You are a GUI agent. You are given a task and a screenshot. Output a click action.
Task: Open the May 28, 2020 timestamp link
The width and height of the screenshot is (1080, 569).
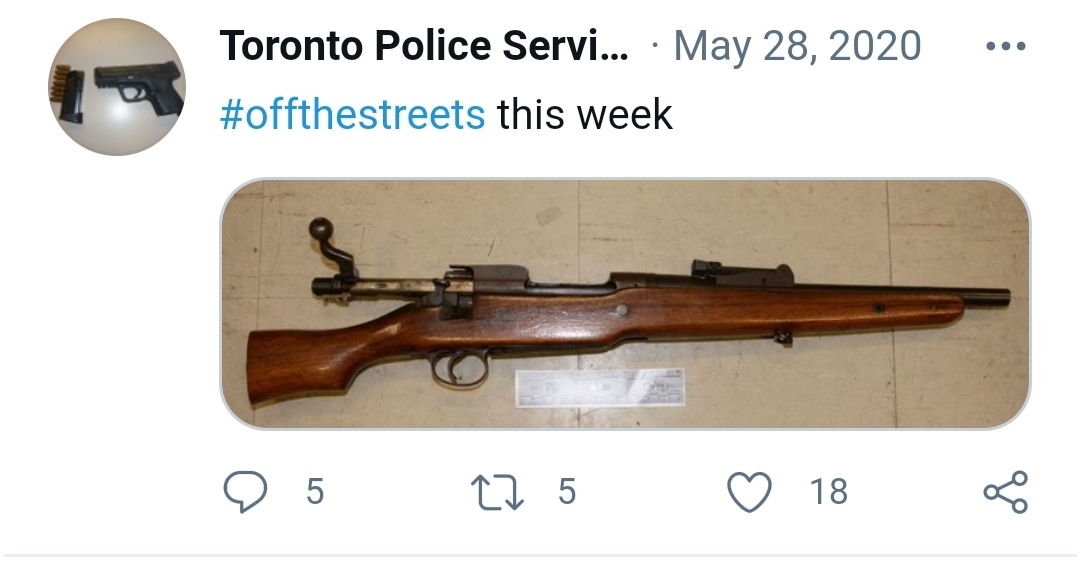click(x=797, y=46)
